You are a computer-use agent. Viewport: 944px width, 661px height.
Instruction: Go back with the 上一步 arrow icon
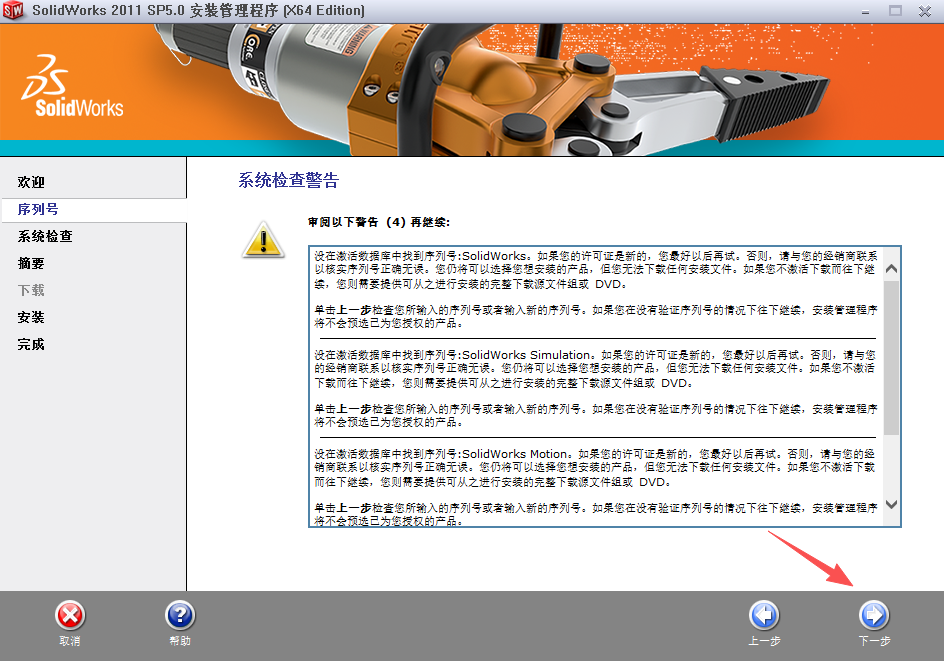[764, 615]
